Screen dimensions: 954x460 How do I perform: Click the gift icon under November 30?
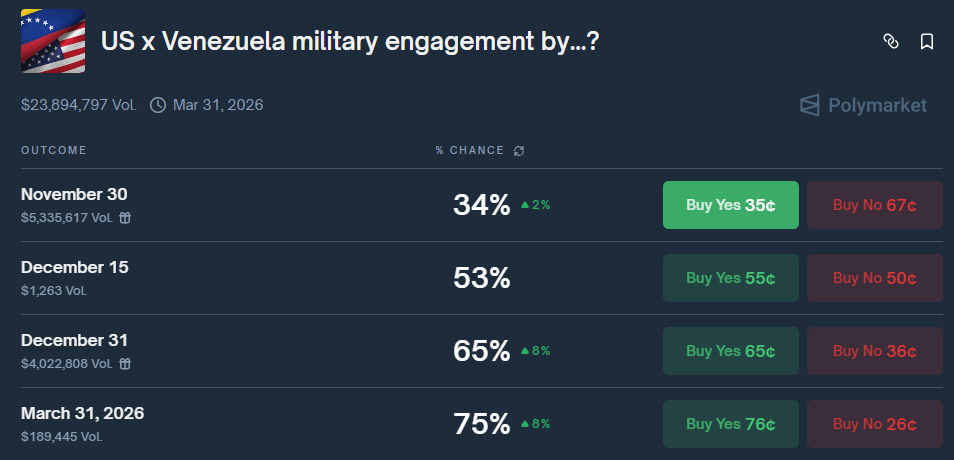click(124, 217)
